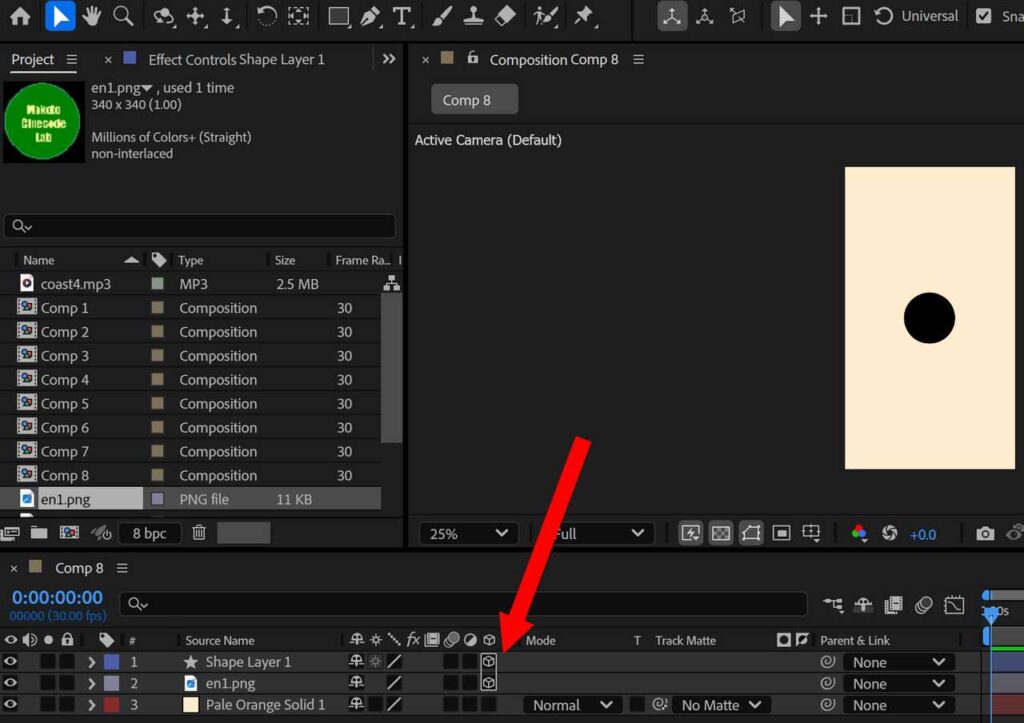The width and height of the screenshot is (1024, 723).
Task: Click the Dolly camera tool
Action: pyautogui.click(x=227, y=16)
